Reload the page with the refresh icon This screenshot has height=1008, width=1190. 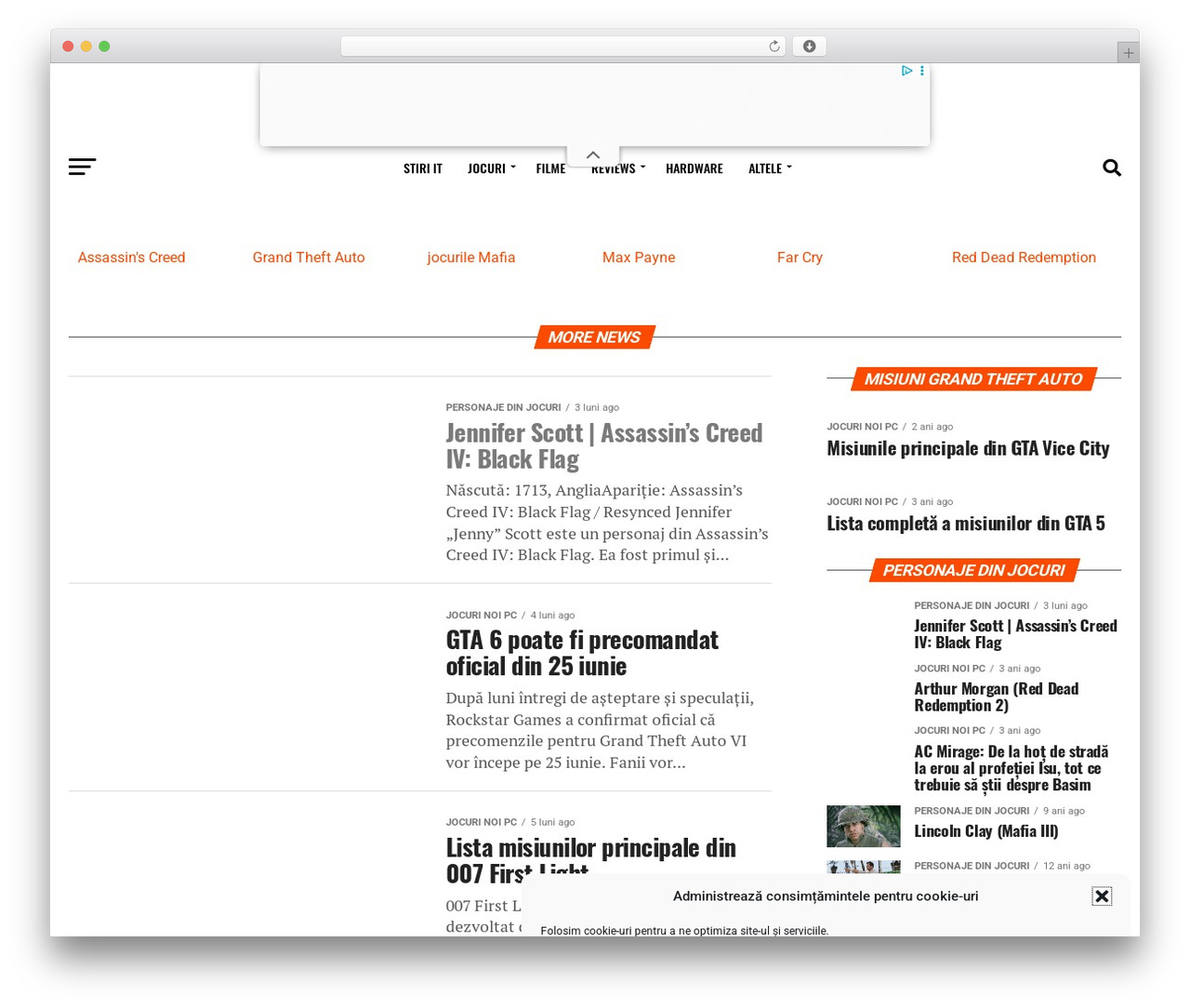(x=774, y=46)
